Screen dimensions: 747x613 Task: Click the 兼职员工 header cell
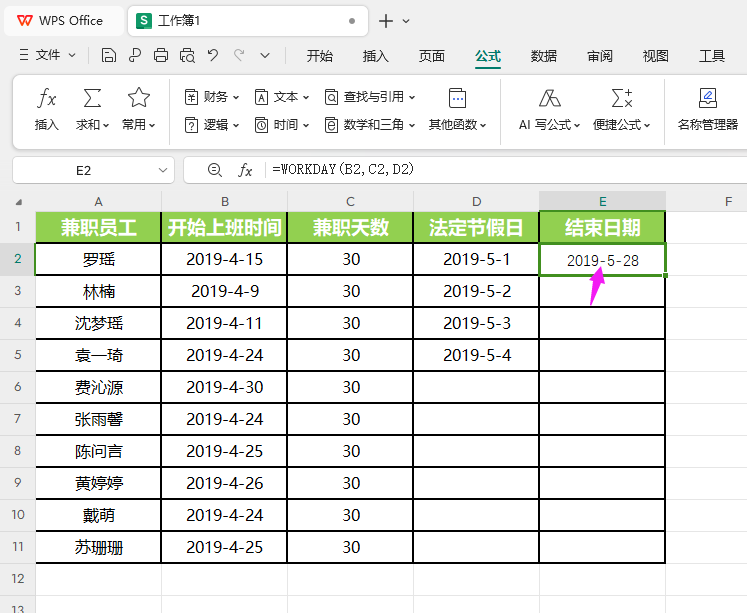pyautogui.click(x=99, y=227)
